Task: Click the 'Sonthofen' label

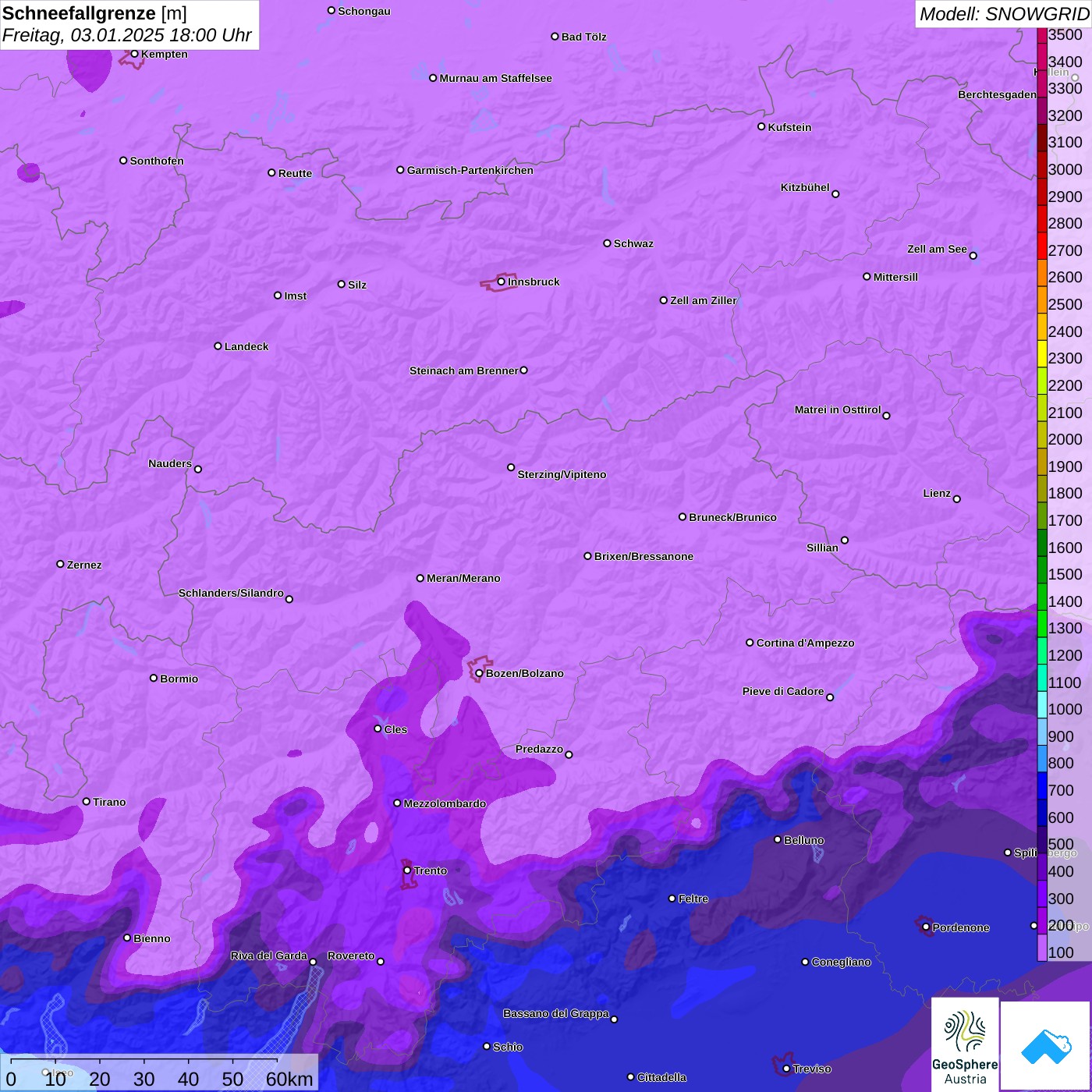Action: point(157,161)
